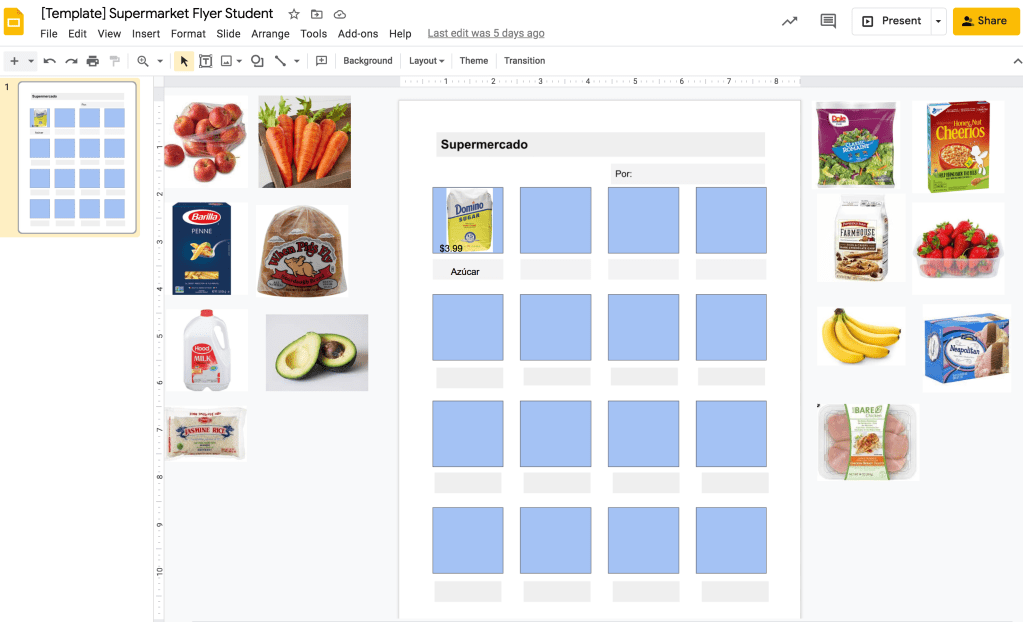Open the Arrange menu
This screenshot has width=1023, height=622.
click(x=270, y=34)
